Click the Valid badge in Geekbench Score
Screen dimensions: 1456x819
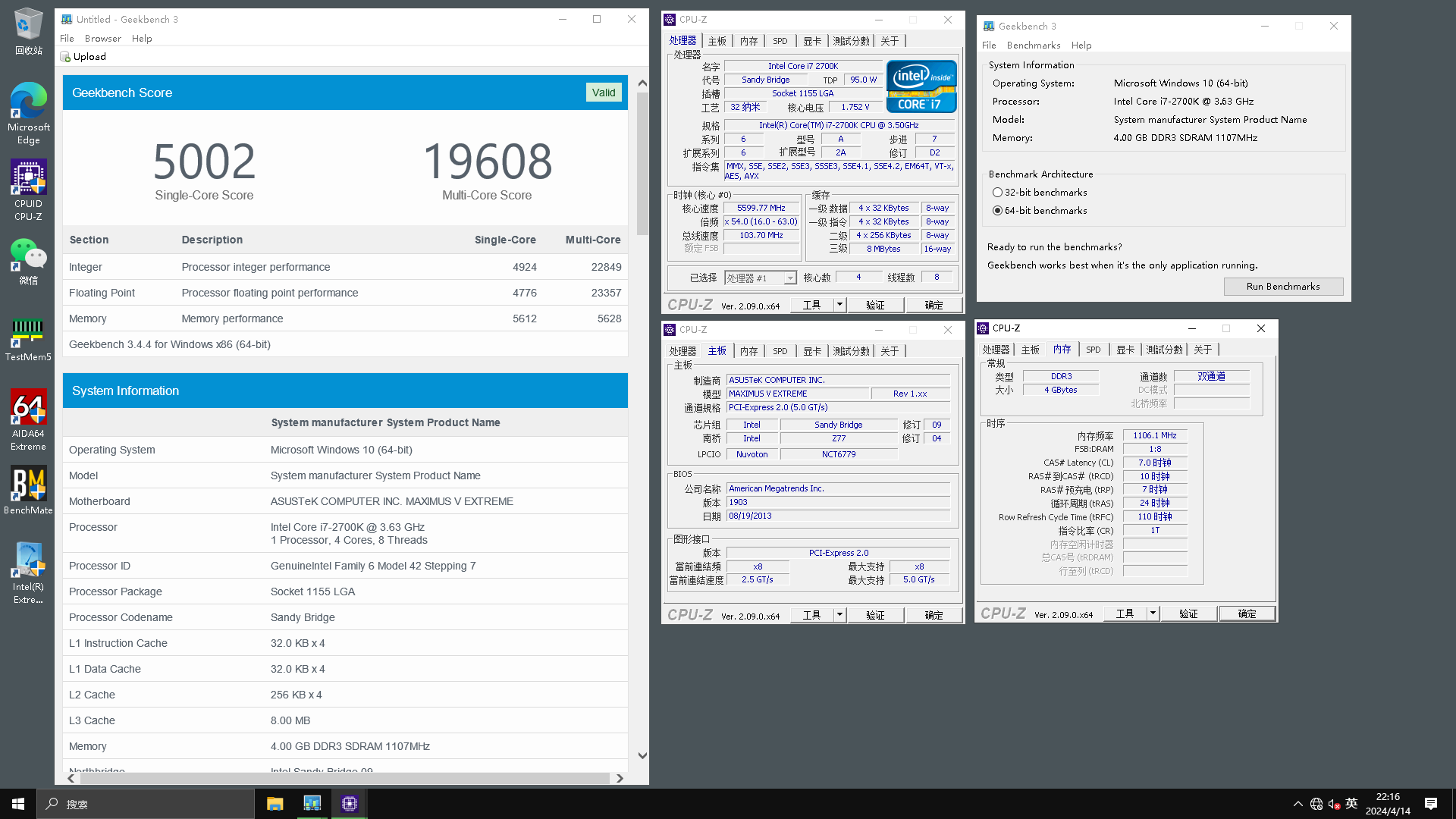tap(604, 93)
